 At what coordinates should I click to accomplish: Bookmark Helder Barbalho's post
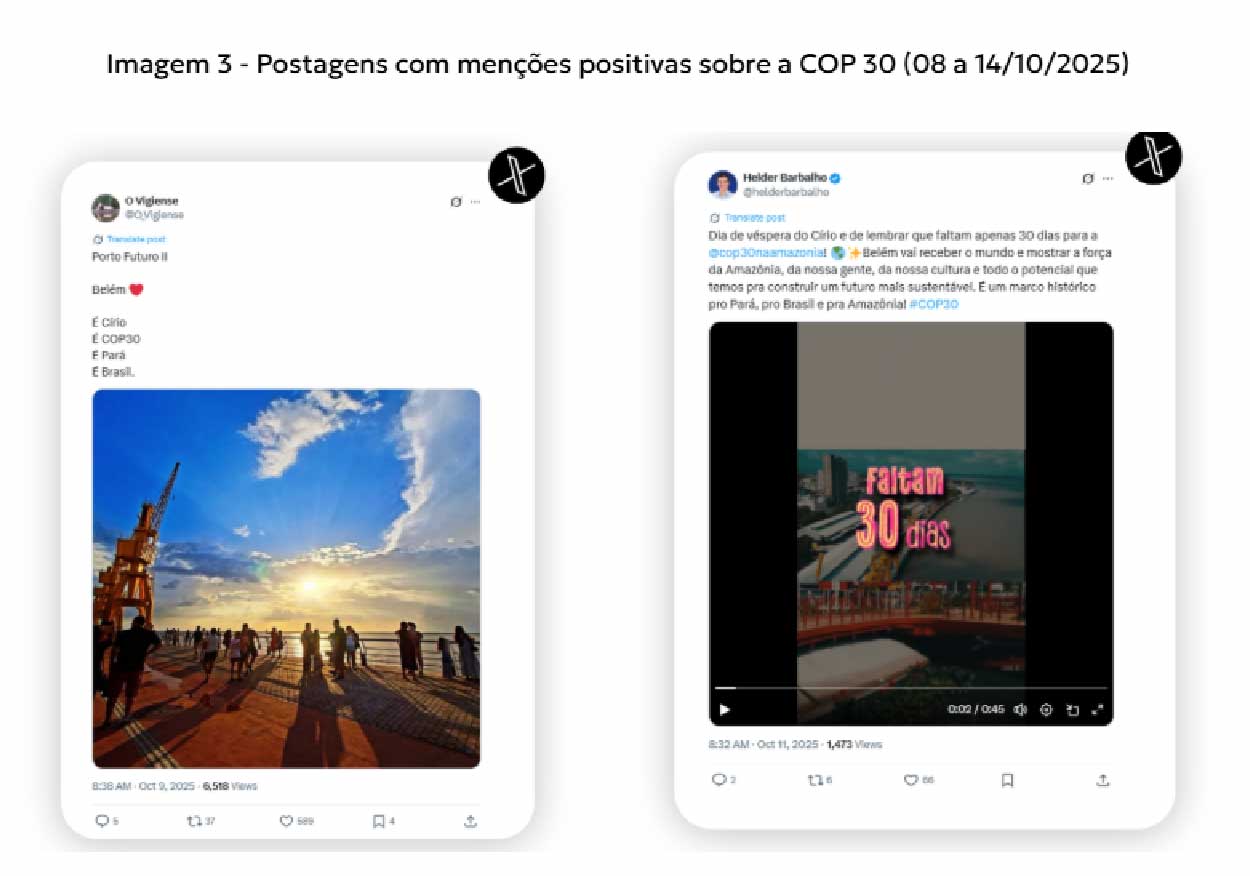coord(1007,780)
